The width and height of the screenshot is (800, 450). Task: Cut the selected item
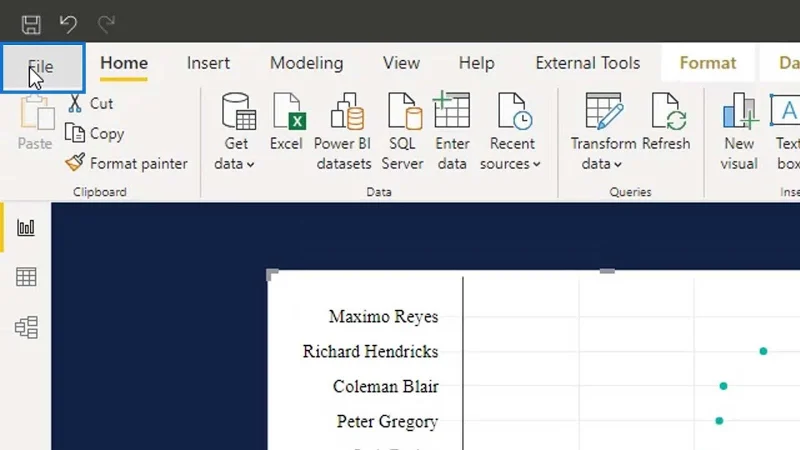point(90,104)
